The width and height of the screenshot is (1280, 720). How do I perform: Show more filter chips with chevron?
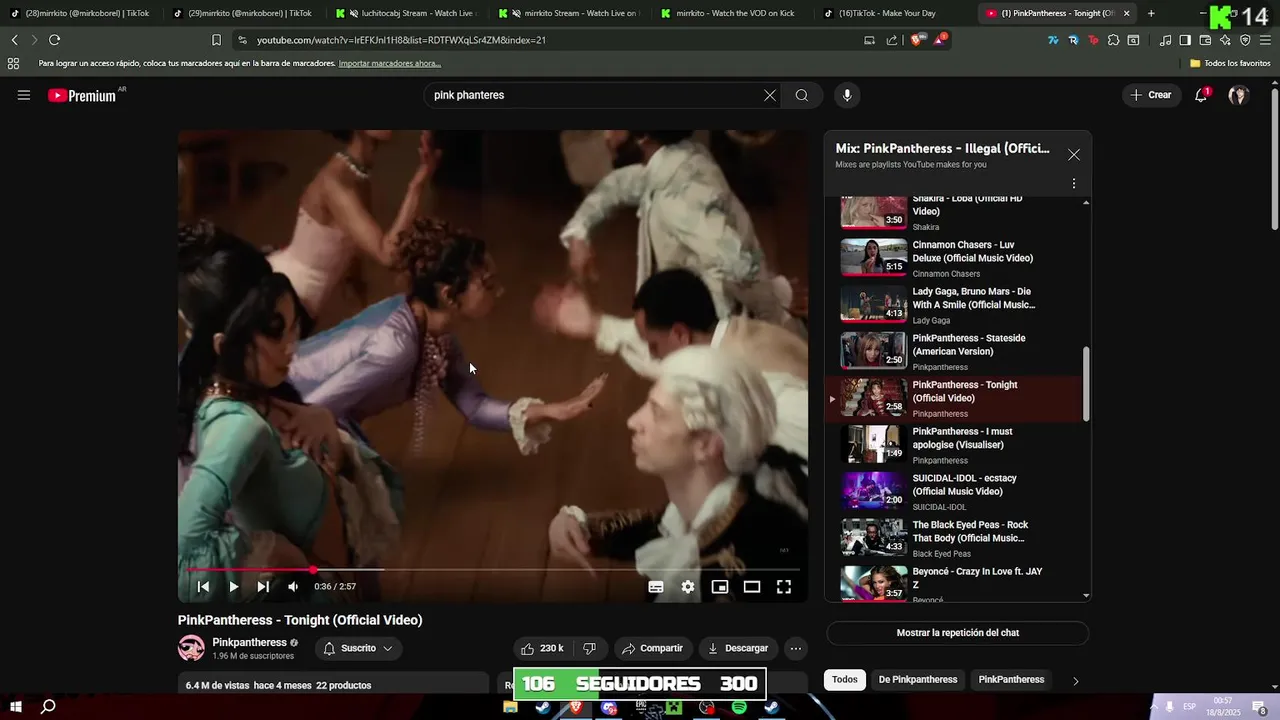point(1075,681)
